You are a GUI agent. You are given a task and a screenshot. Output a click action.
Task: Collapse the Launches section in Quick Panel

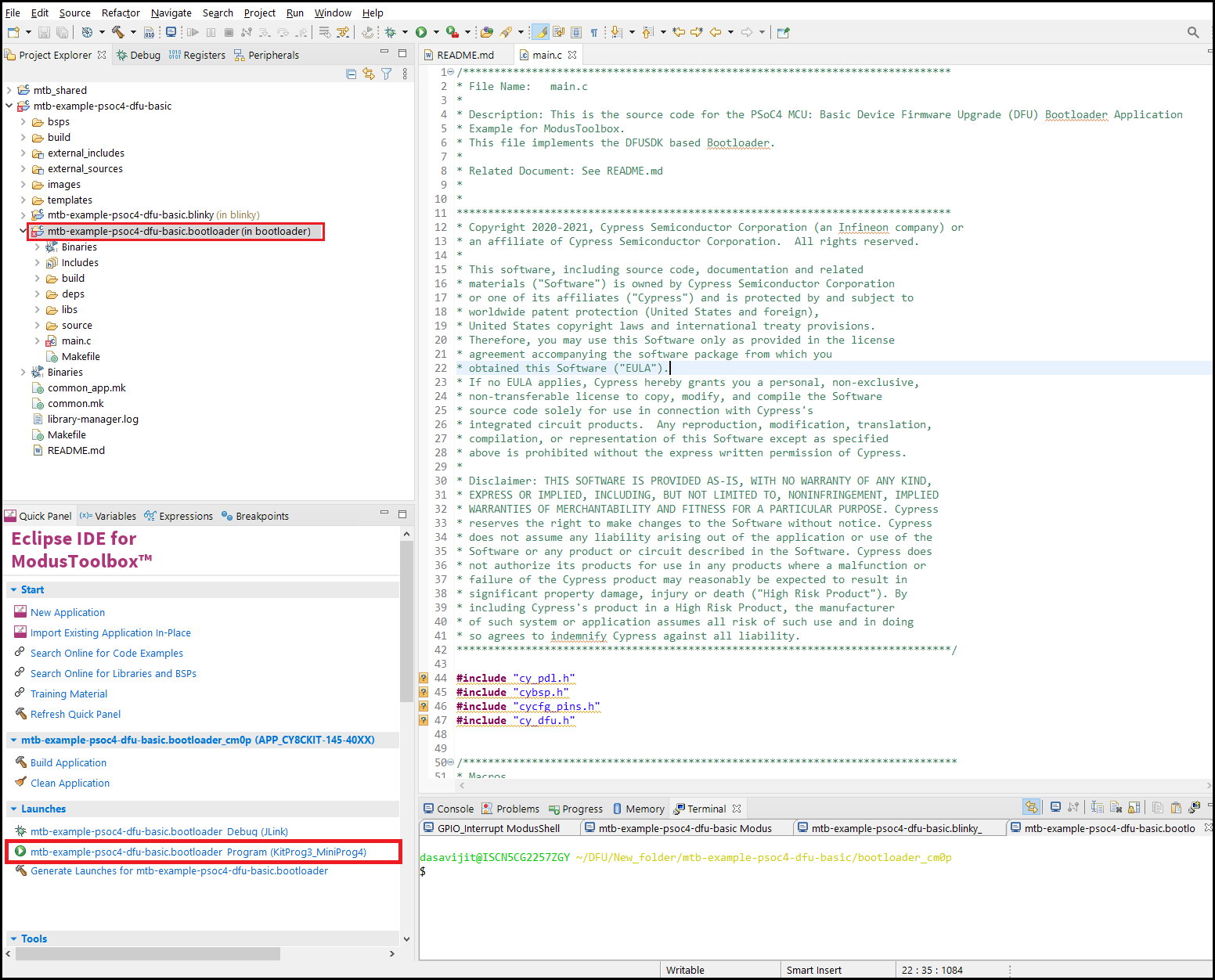[x=13, y=809]
